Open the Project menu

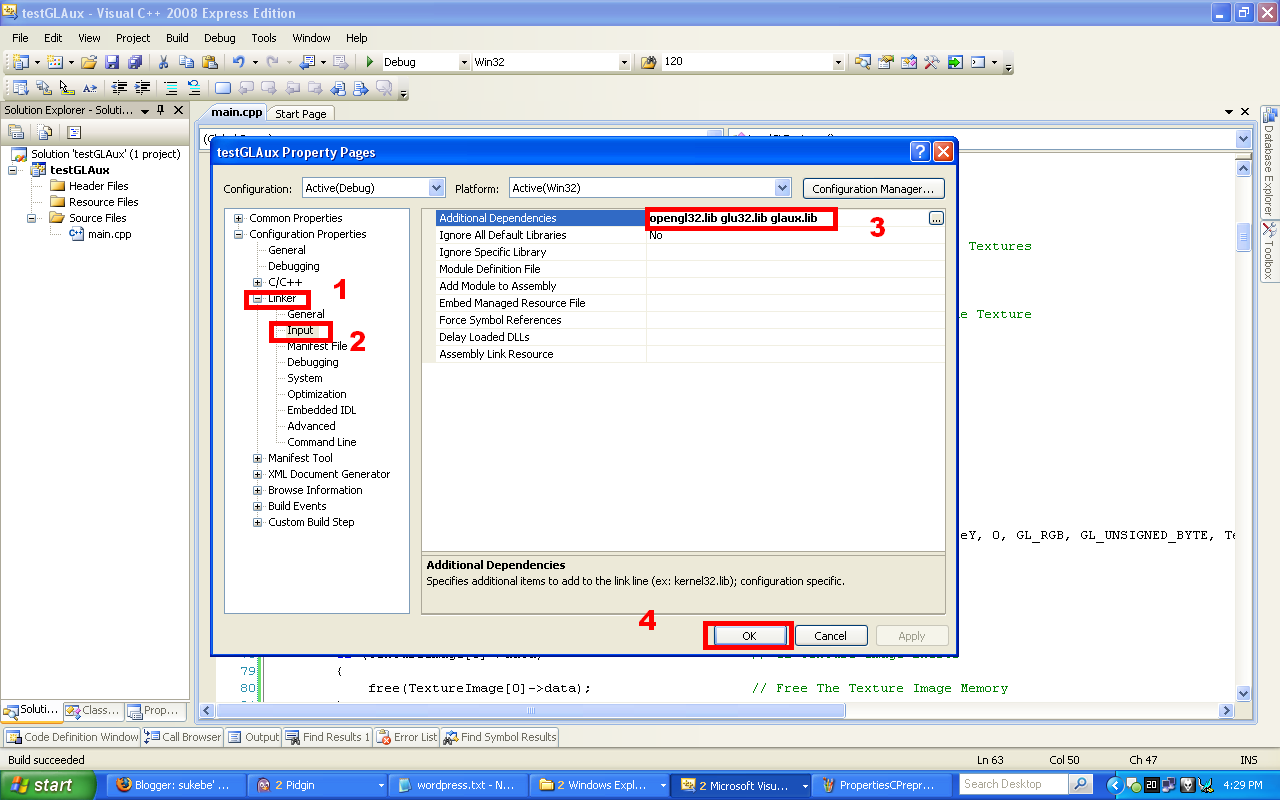pos(133,38)
